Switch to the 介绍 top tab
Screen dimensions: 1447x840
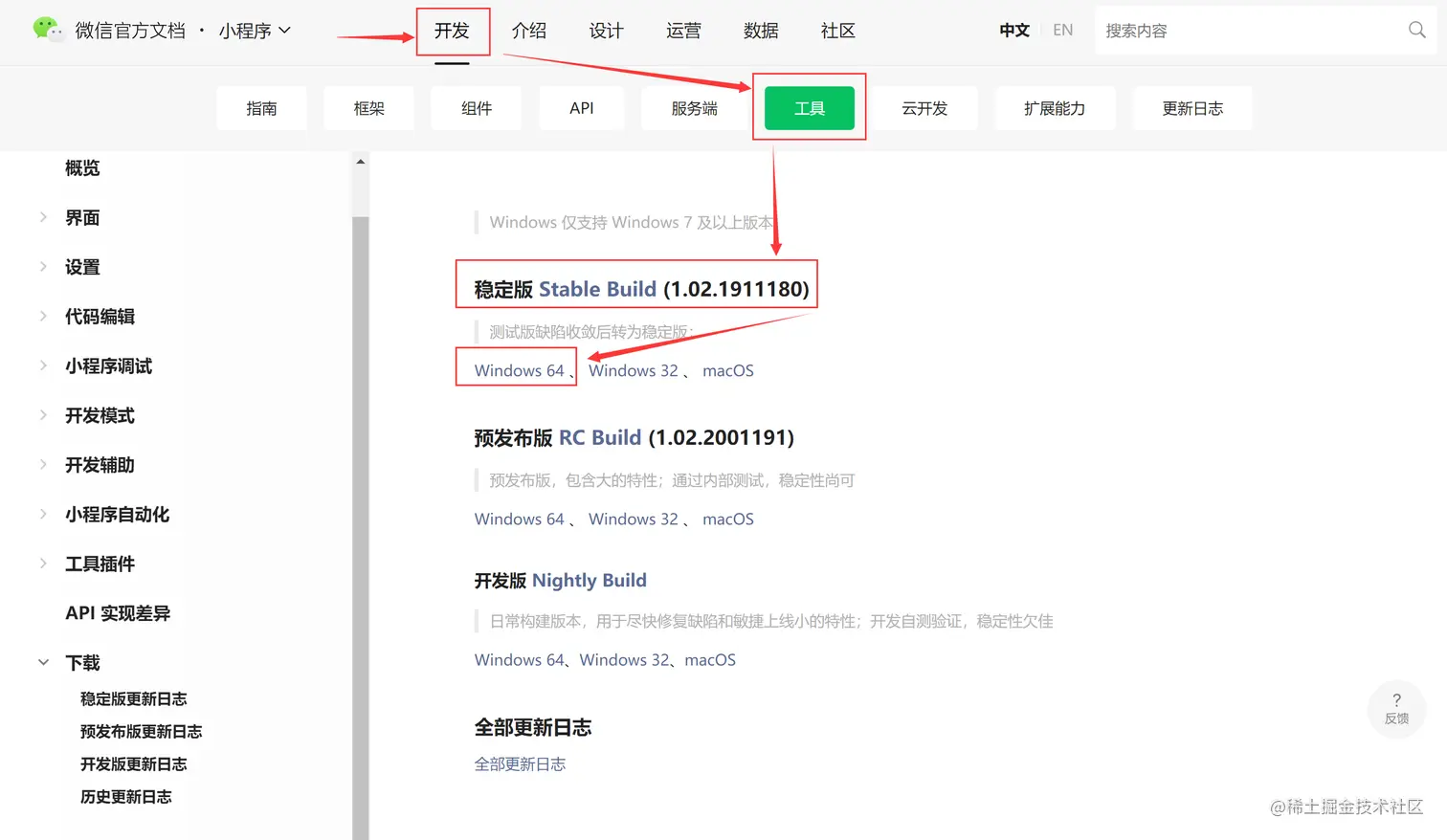pos(529,31)
